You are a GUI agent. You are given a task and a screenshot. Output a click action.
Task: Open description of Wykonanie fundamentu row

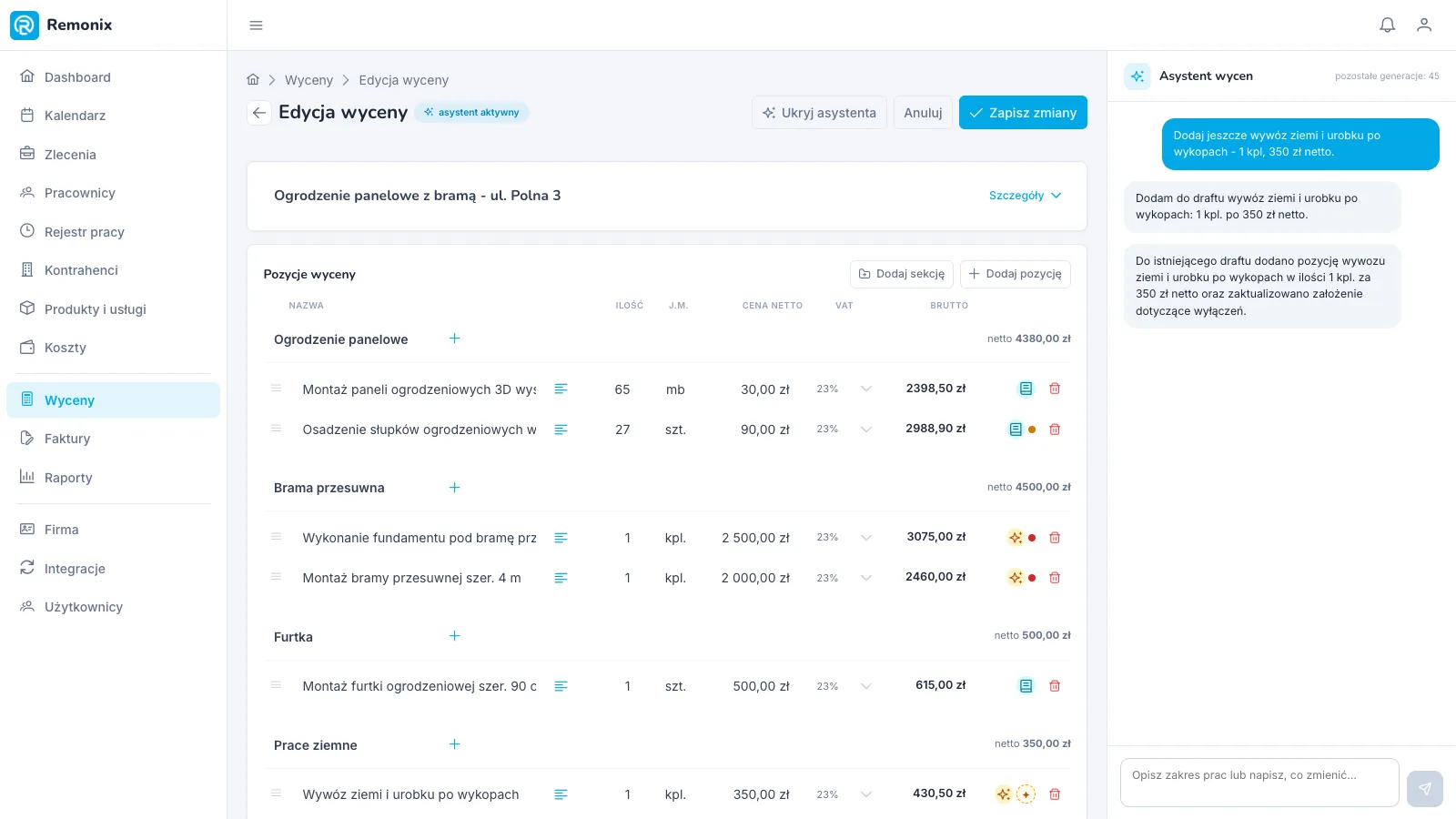tap(561, 538)
